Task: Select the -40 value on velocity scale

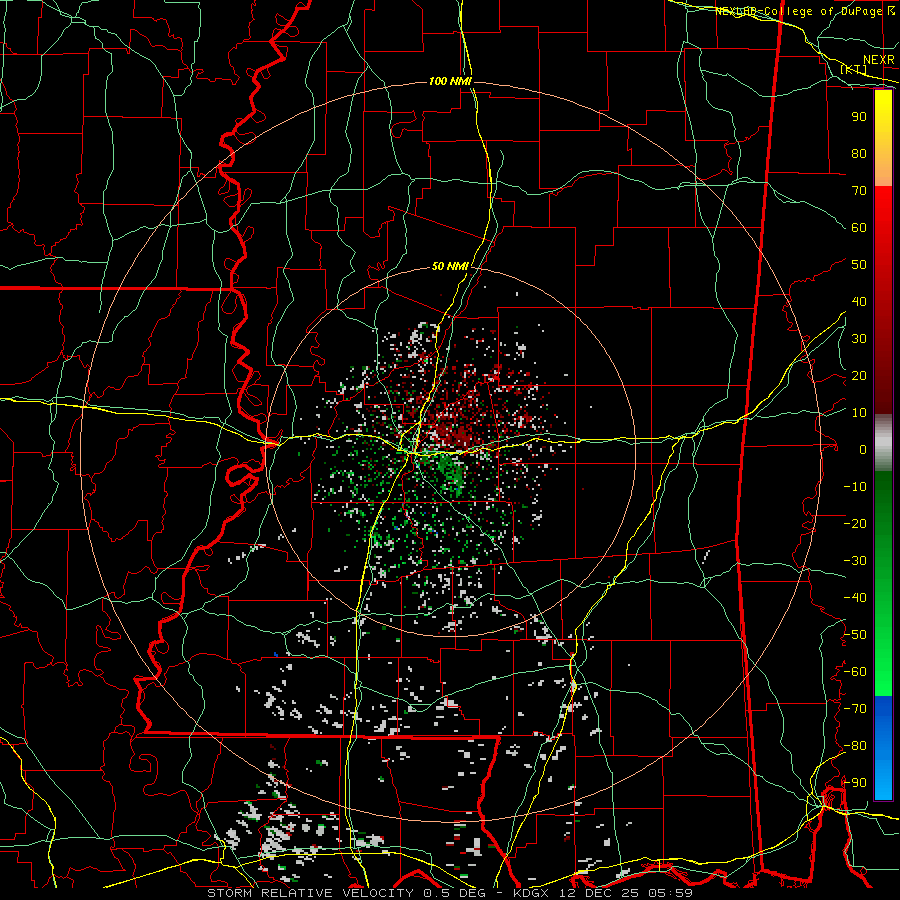Action: tap(855, 598)
